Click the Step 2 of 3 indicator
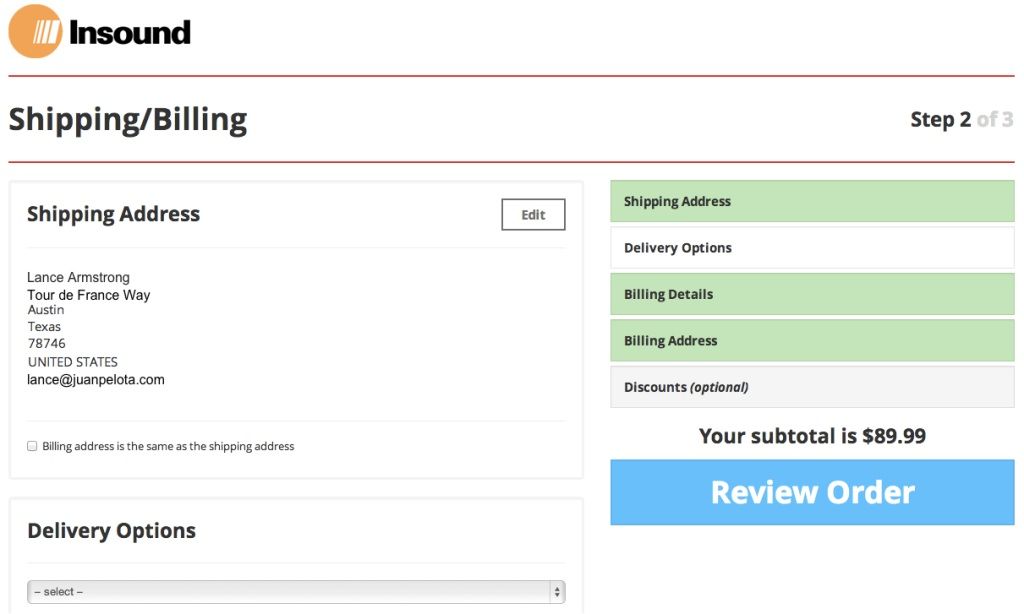1024x614 pixels. pos(961,120)
